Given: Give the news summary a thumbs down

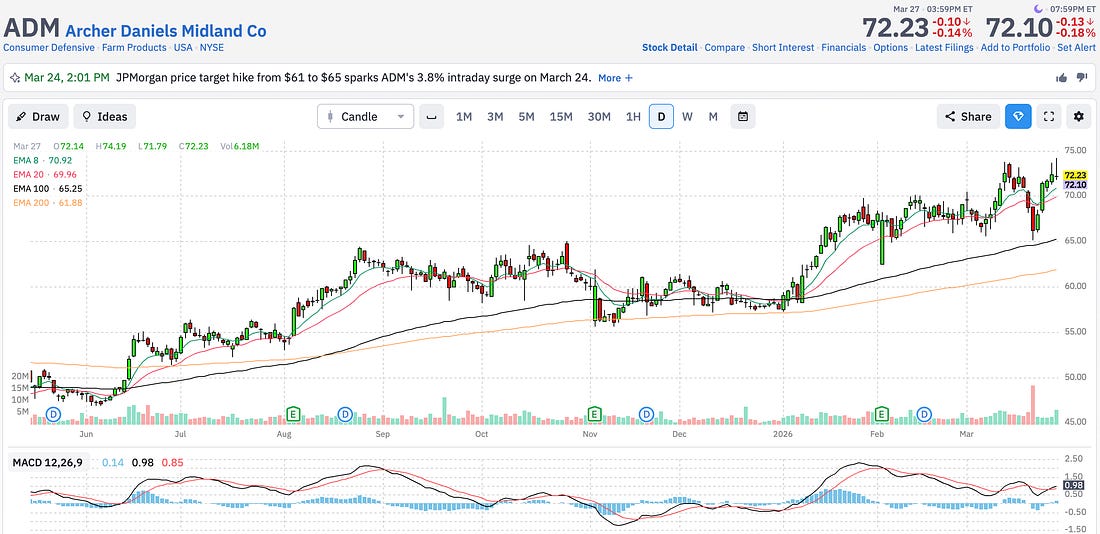Looking at the screenshot, I should [x=1082, y=78].
